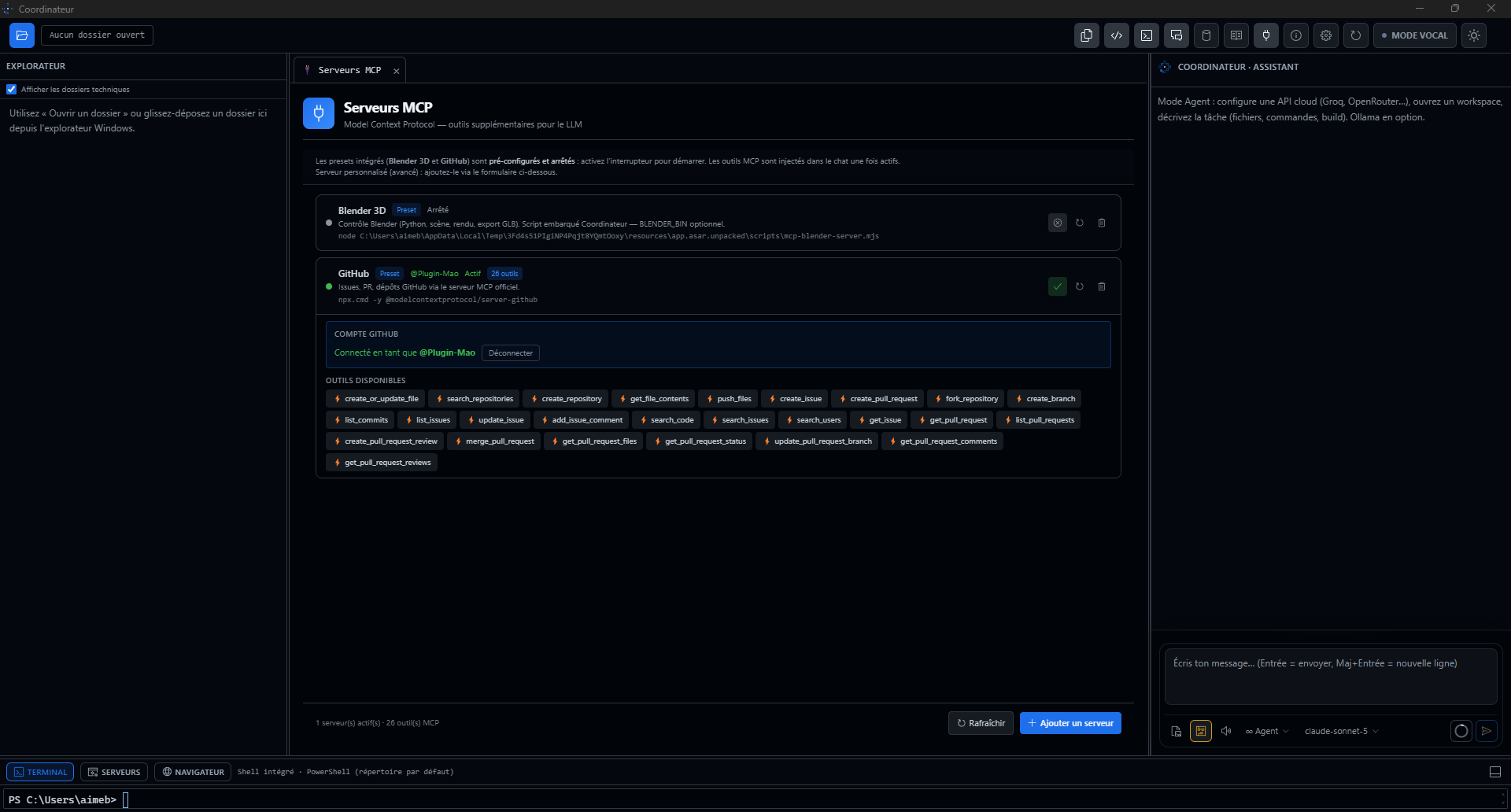This screenshot has width=1511, height=812.
Task: Toggle speaker audio in chat bar
Action: coord(1226,731)
